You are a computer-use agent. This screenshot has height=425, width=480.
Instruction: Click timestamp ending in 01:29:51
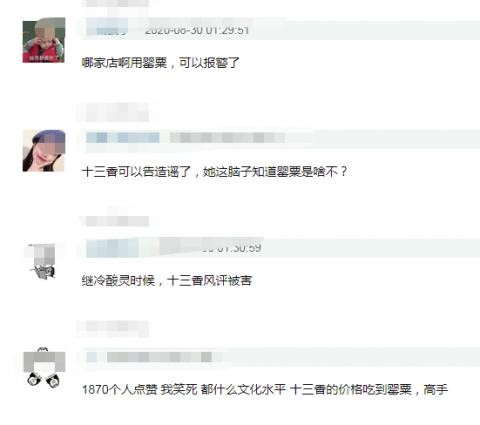click(197, 30)
